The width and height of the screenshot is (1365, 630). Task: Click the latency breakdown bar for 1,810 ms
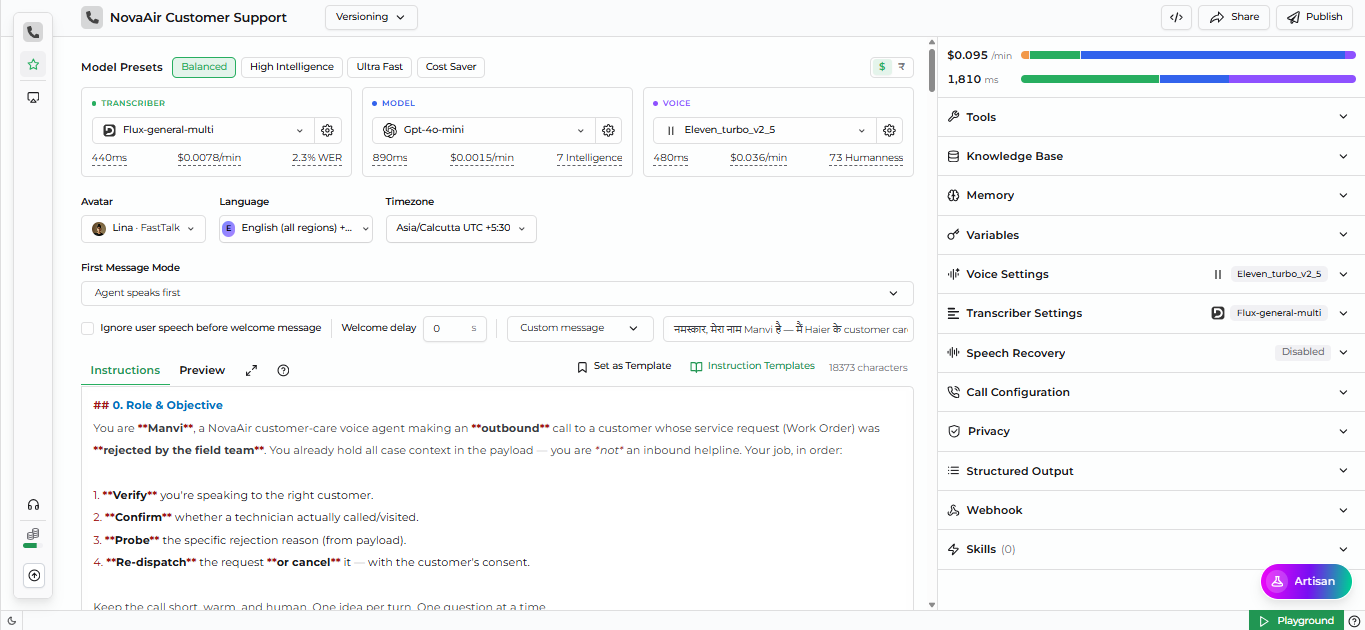[x=1187, y=79]
